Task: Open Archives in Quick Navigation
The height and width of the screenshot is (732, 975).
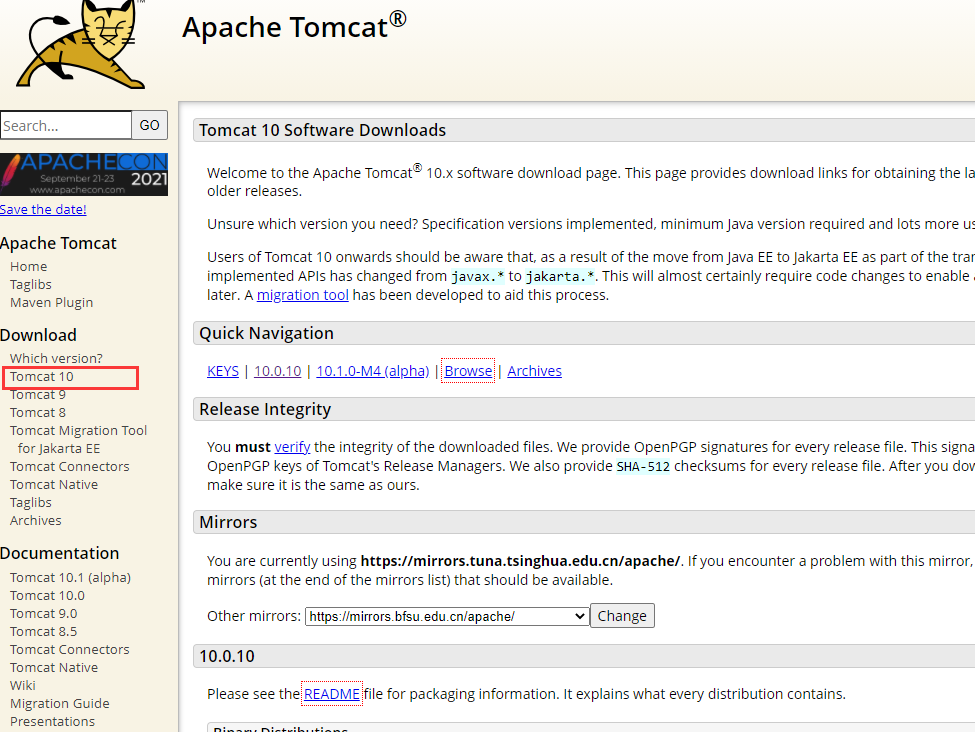Action: tap(534, 371)
